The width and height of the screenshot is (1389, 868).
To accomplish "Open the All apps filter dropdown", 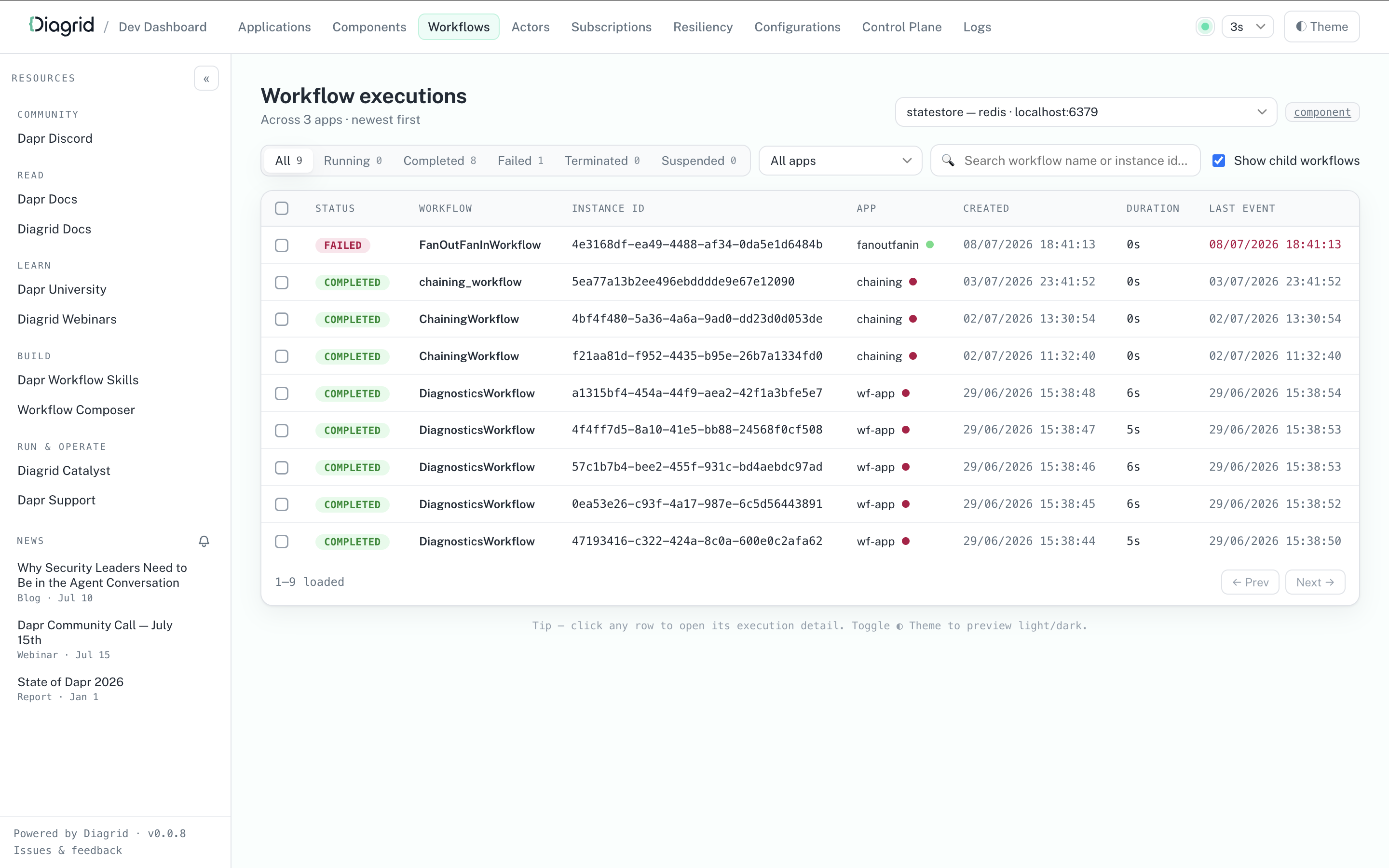I will tap(840, 161).
